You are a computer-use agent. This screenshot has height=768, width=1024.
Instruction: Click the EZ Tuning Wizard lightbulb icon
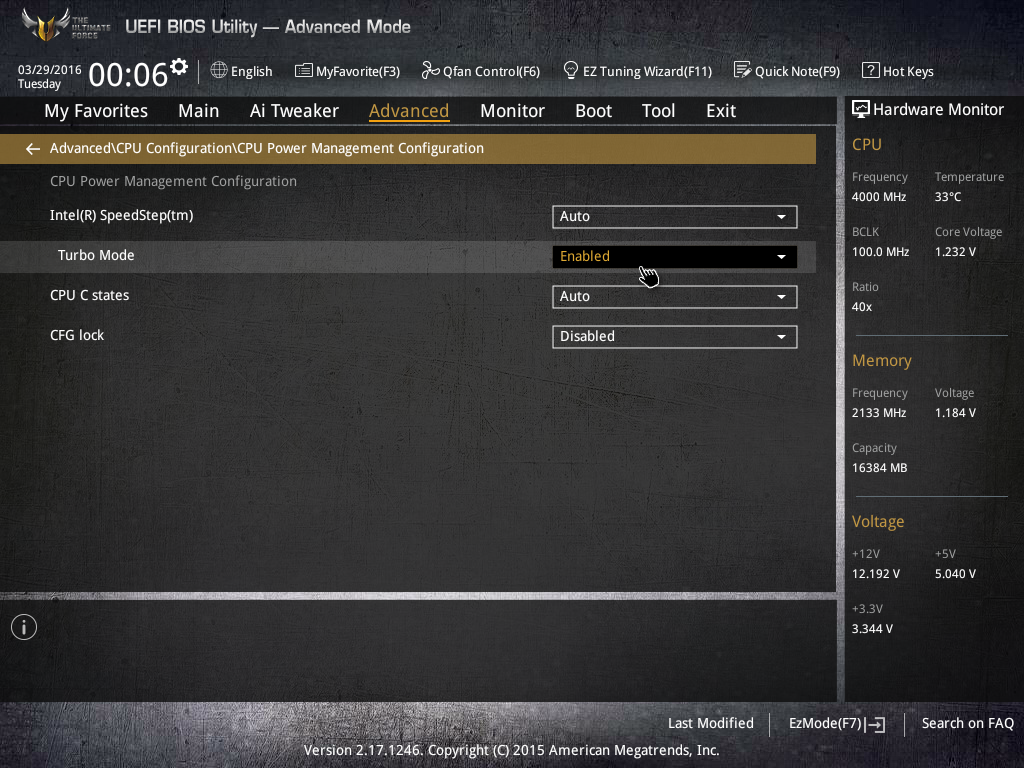coord(571,71)
